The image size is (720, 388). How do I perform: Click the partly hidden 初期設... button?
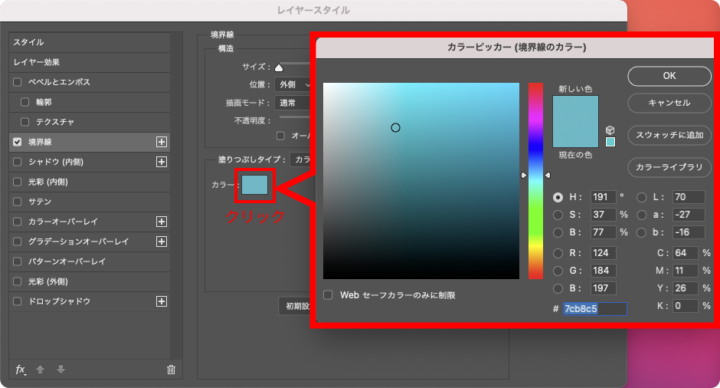295,306
